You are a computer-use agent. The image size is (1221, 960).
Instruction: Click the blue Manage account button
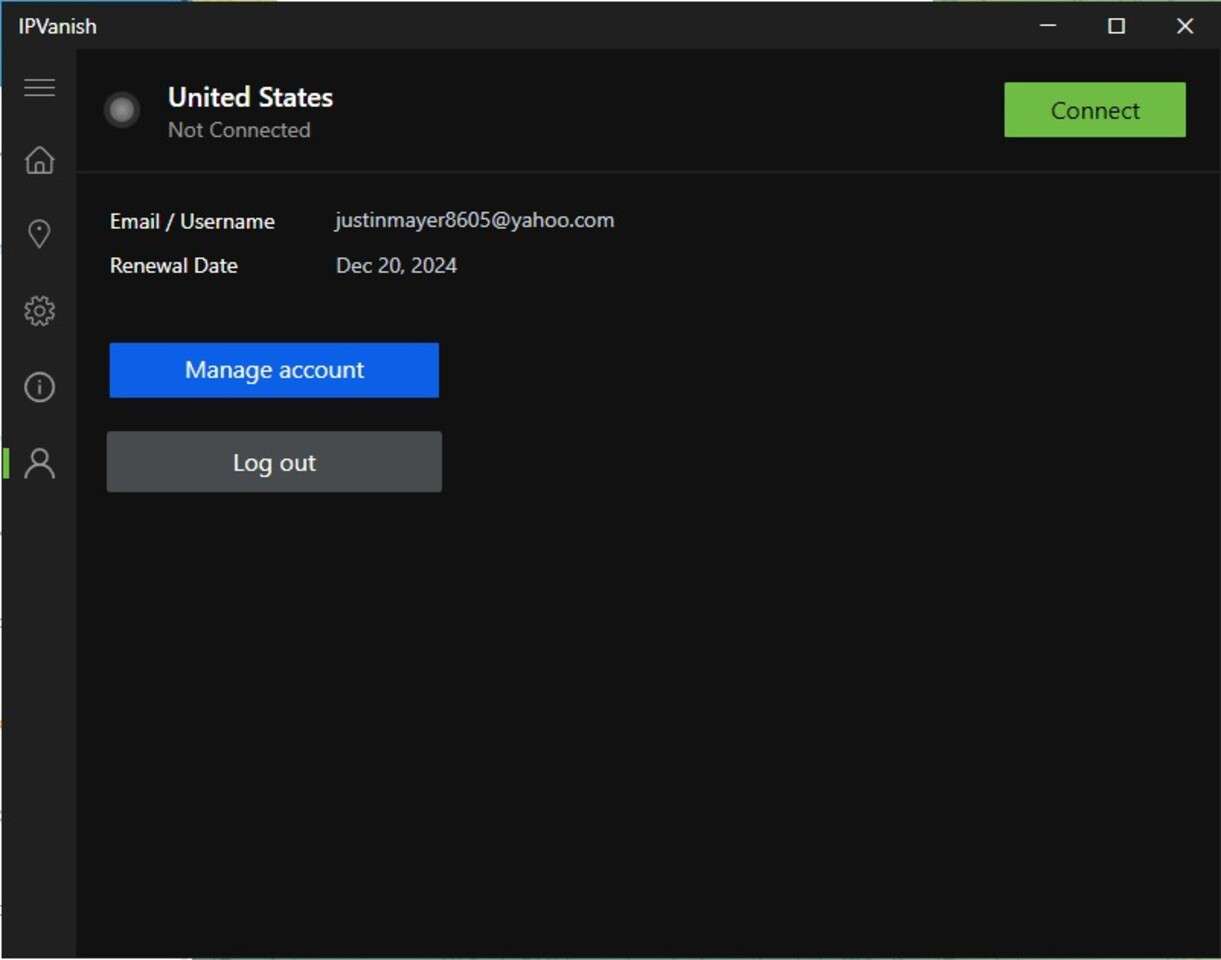(274, 370)
